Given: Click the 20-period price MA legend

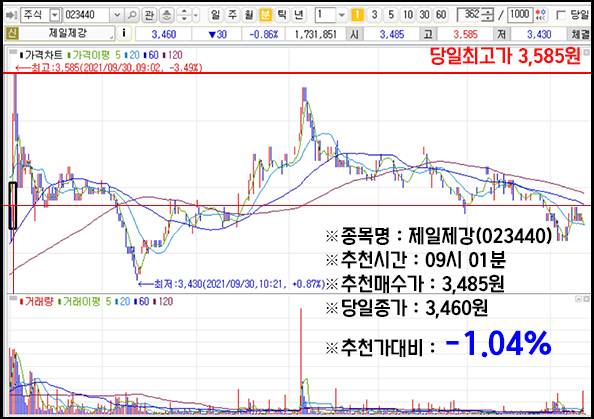Looking at the screenshot, I should coord(132,55).
